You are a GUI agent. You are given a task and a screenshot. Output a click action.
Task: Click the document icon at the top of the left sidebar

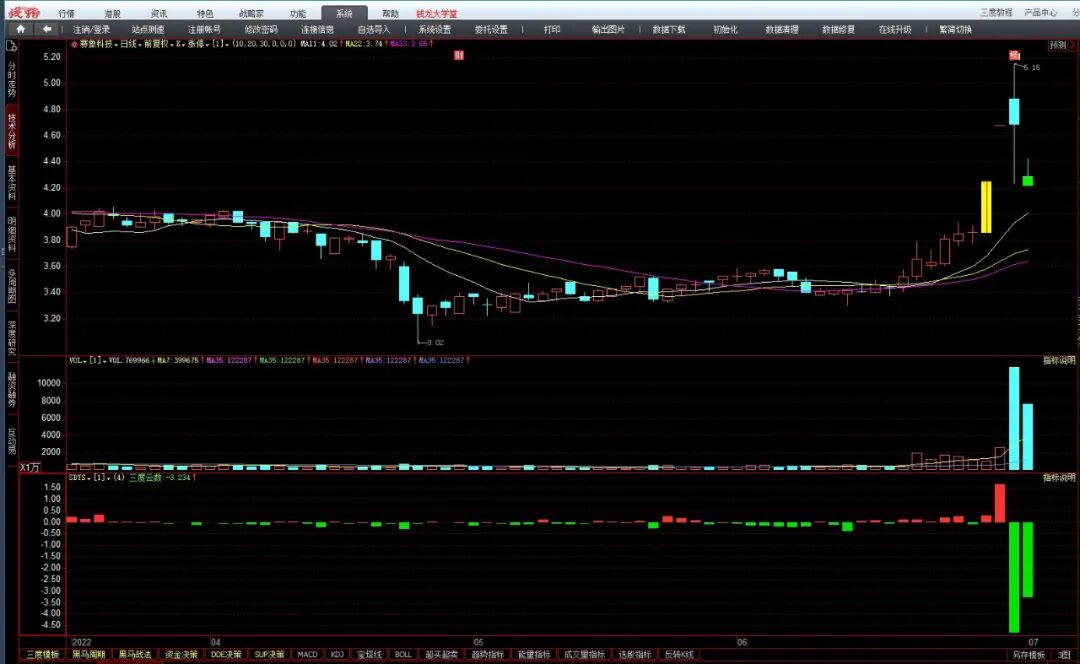point(11,46)
